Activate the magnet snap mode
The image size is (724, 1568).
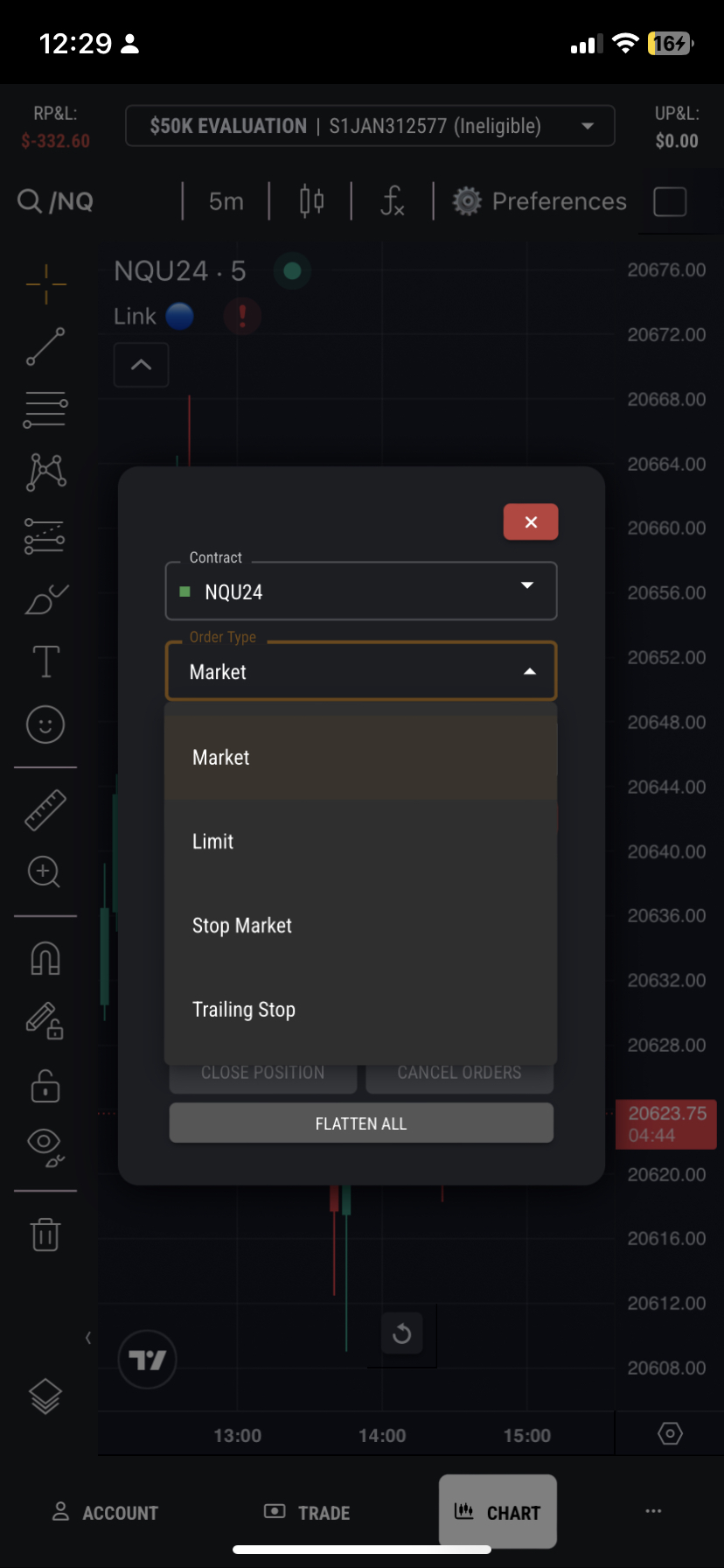[45, 959]
